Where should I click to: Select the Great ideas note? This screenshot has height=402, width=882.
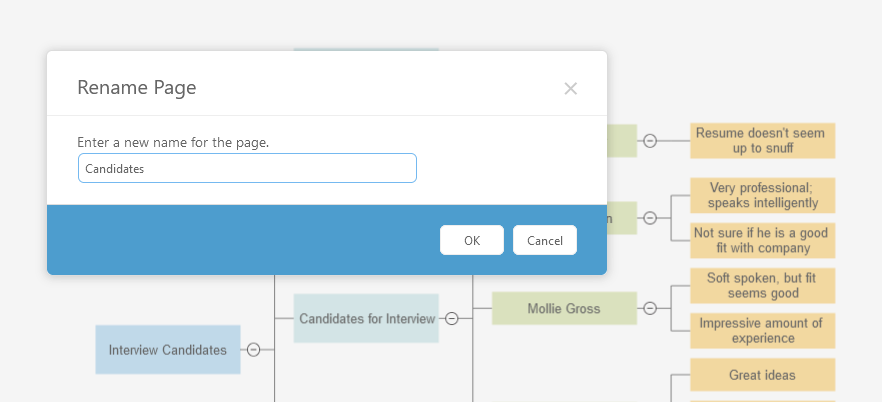(763, 375)
